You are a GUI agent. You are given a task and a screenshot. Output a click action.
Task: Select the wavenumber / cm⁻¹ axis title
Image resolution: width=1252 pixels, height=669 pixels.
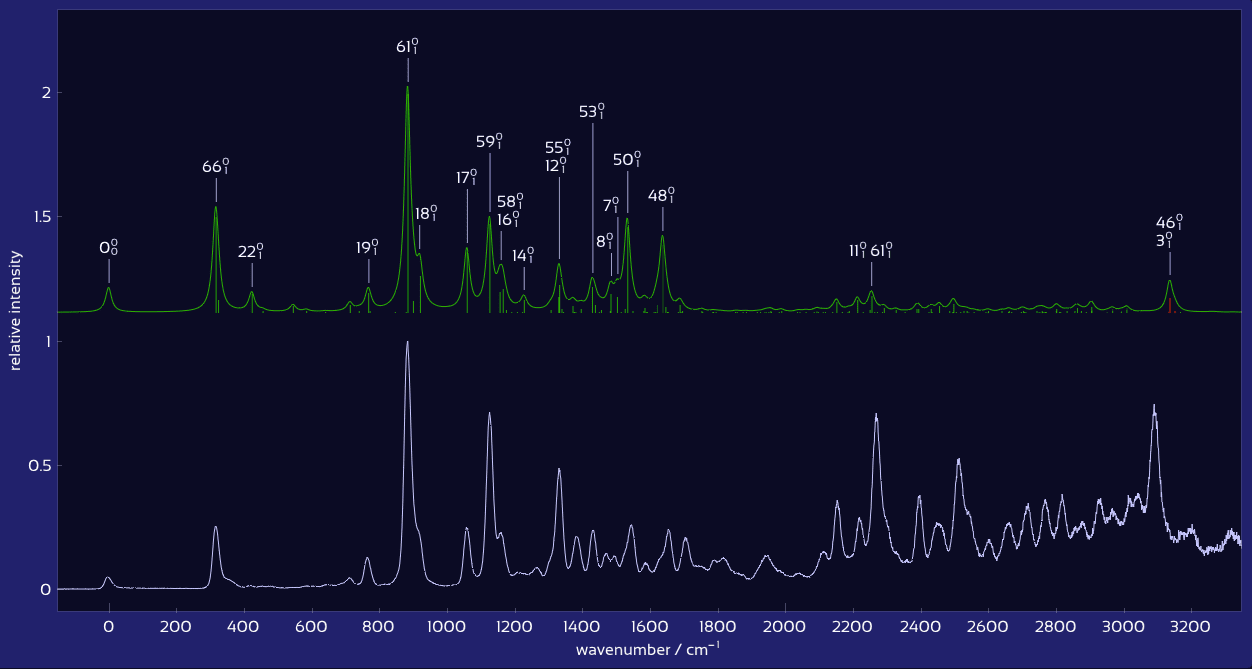pyautogui.click(x=648, y=648)
